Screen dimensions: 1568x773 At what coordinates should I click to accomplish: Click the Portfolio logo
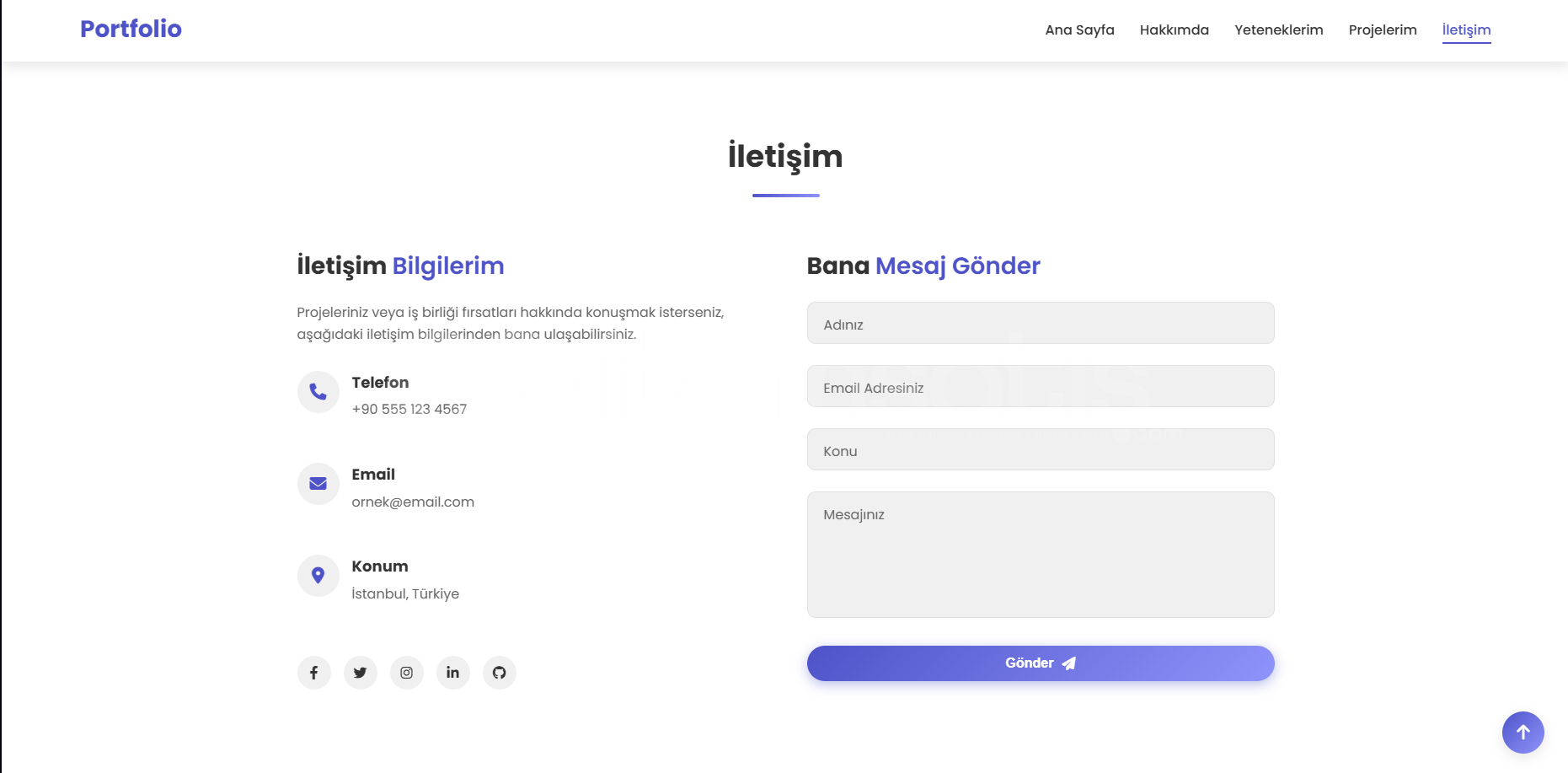pyautogui.click(x=131, y=29)
